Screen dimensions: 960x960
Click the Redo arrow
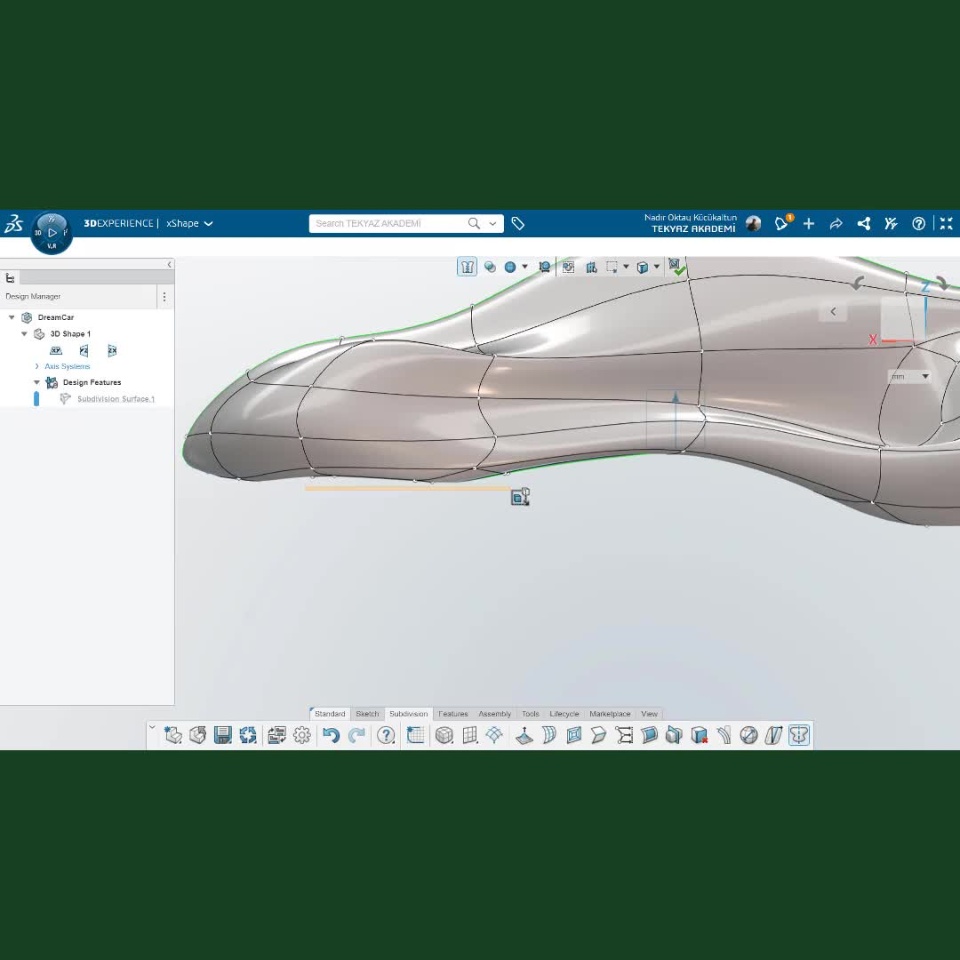coord(356,735)
